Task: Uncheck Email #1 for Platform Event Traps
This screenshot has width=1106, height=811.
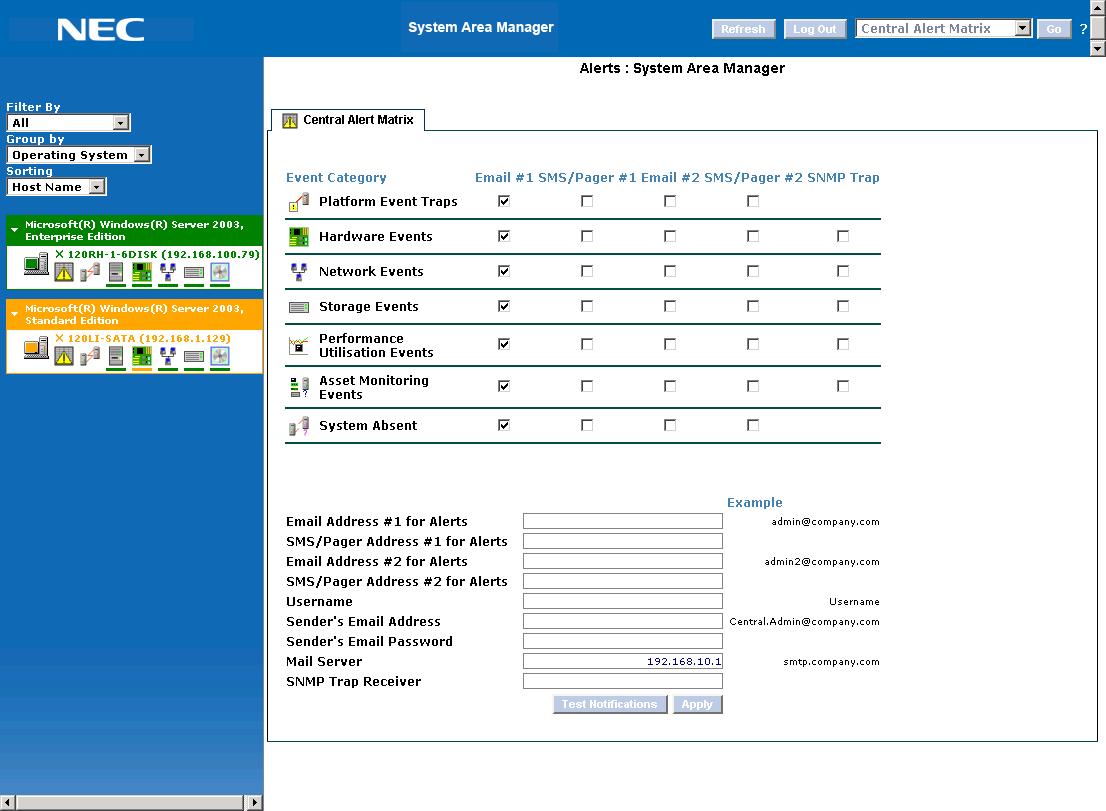Action: pos(504,201)
